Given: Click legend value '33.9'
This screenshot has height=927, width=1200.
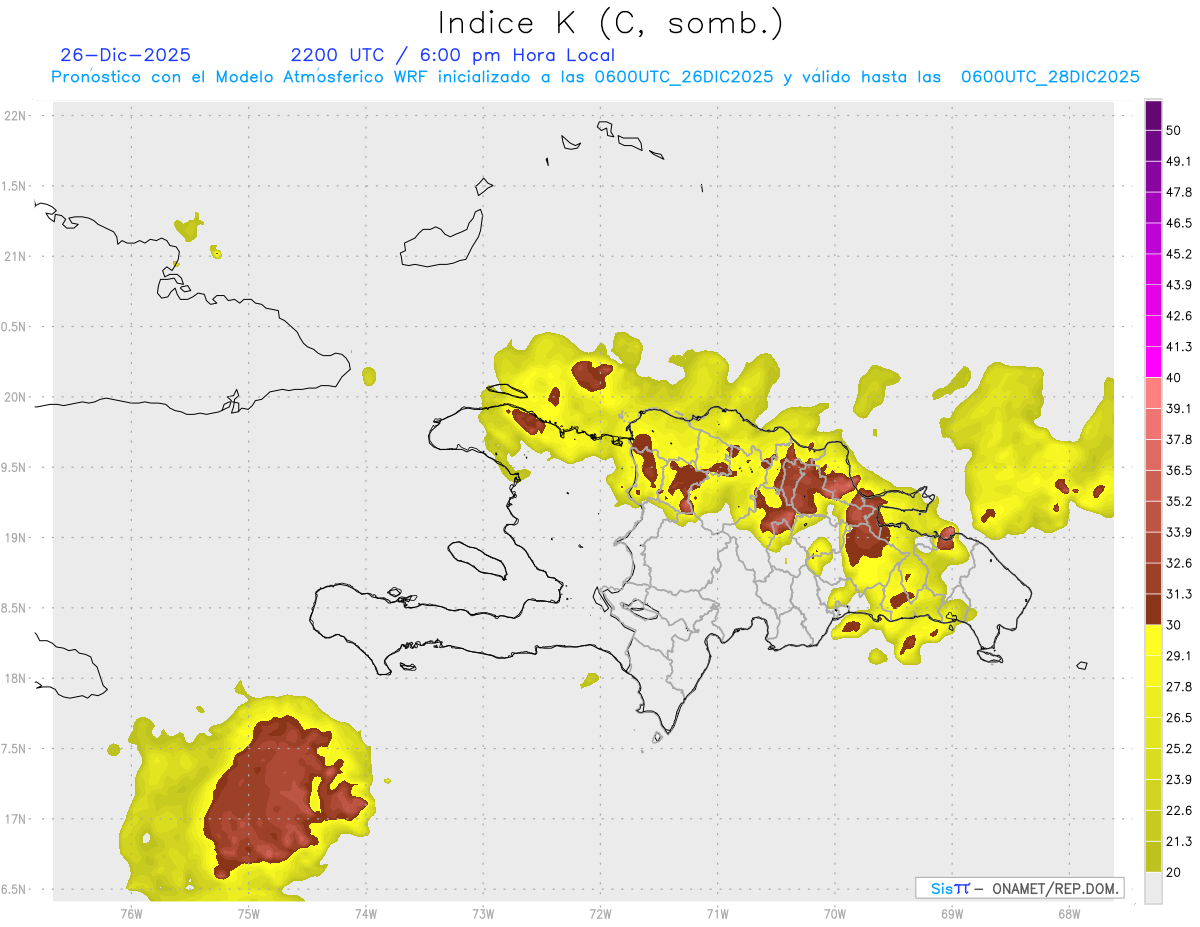Looking at the screenshot, I should point(1179,532).
